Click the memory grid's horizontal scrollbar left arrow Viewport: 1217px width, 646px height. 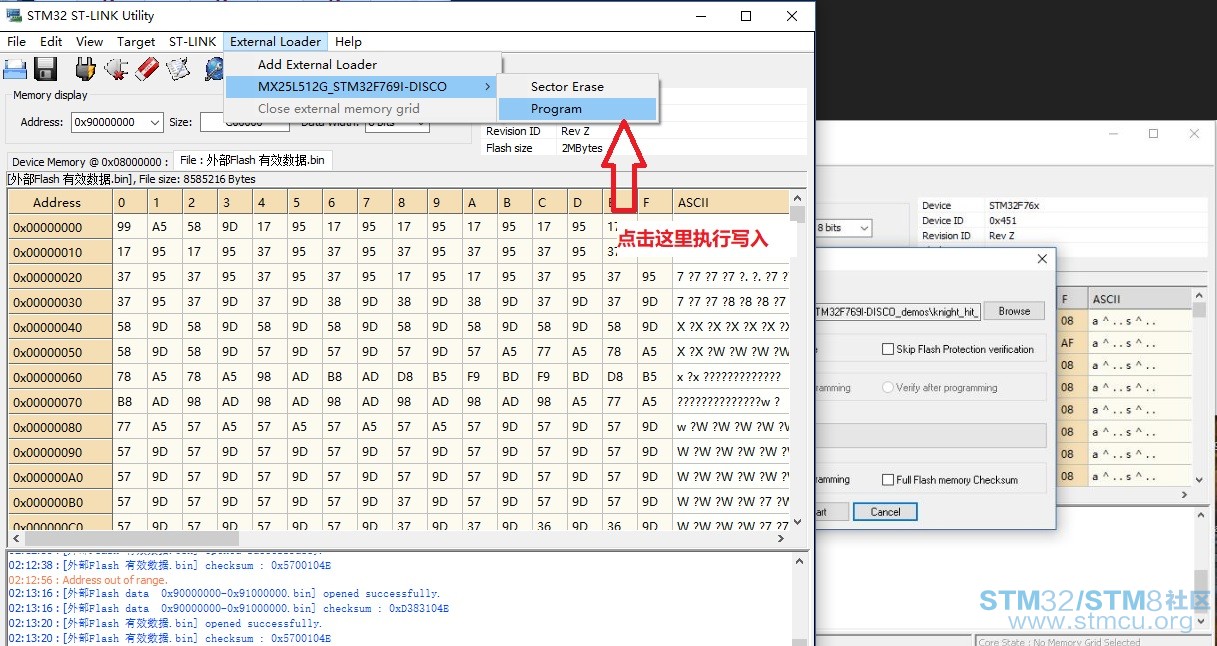[15, 539]
